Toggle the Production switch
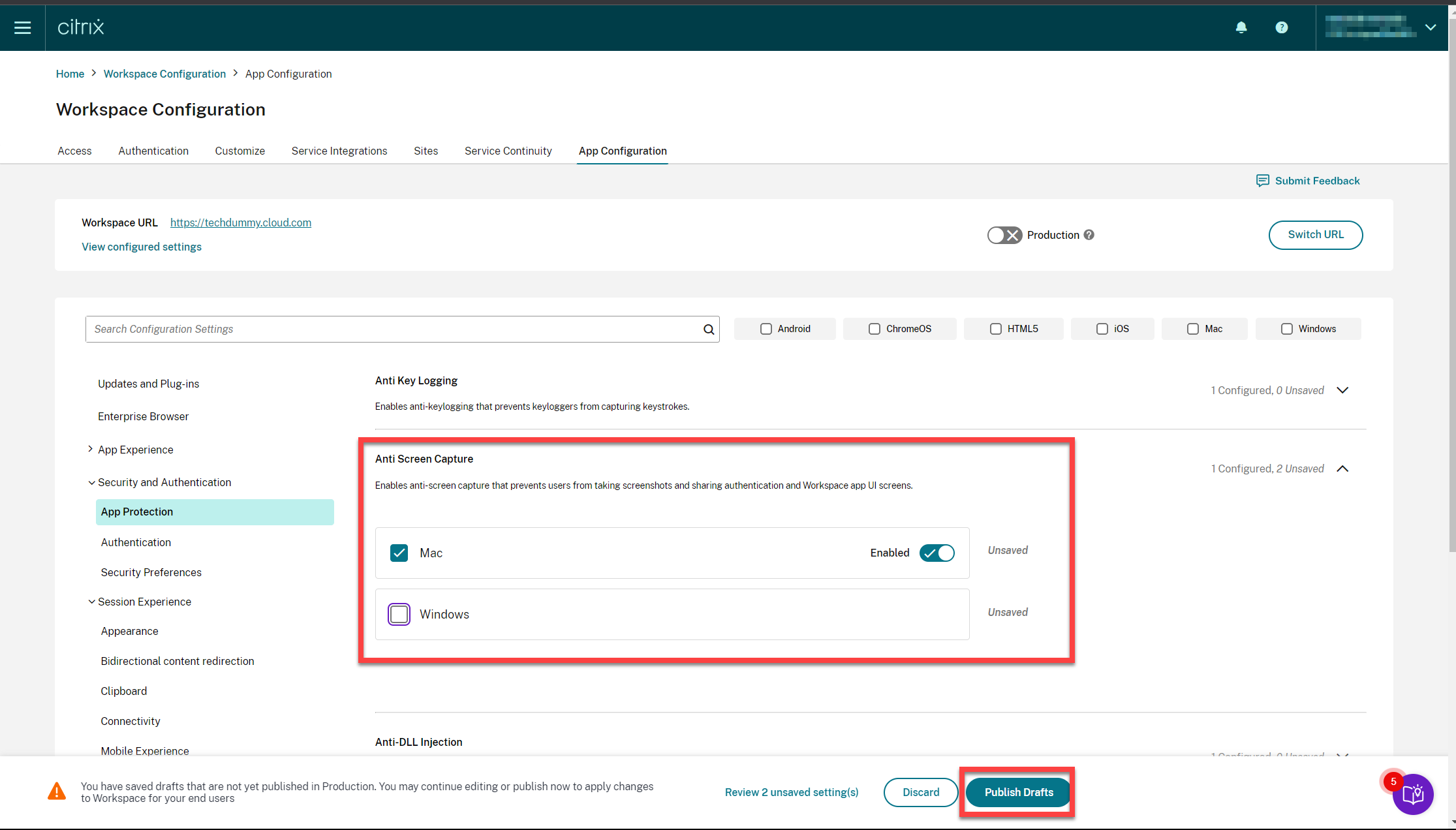 (x=1004, y=235)
